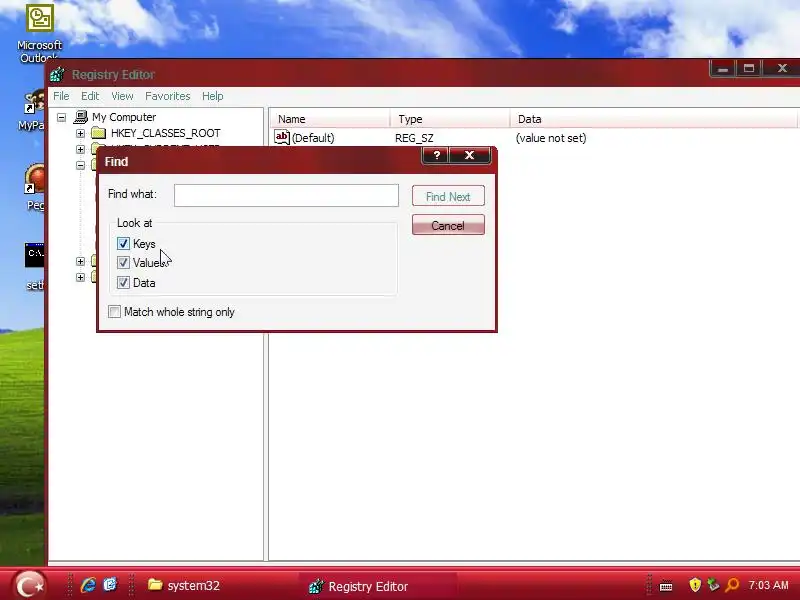This screenshot has height=600, width=800.
Task: Open the View menu
Action: [122, 96]
